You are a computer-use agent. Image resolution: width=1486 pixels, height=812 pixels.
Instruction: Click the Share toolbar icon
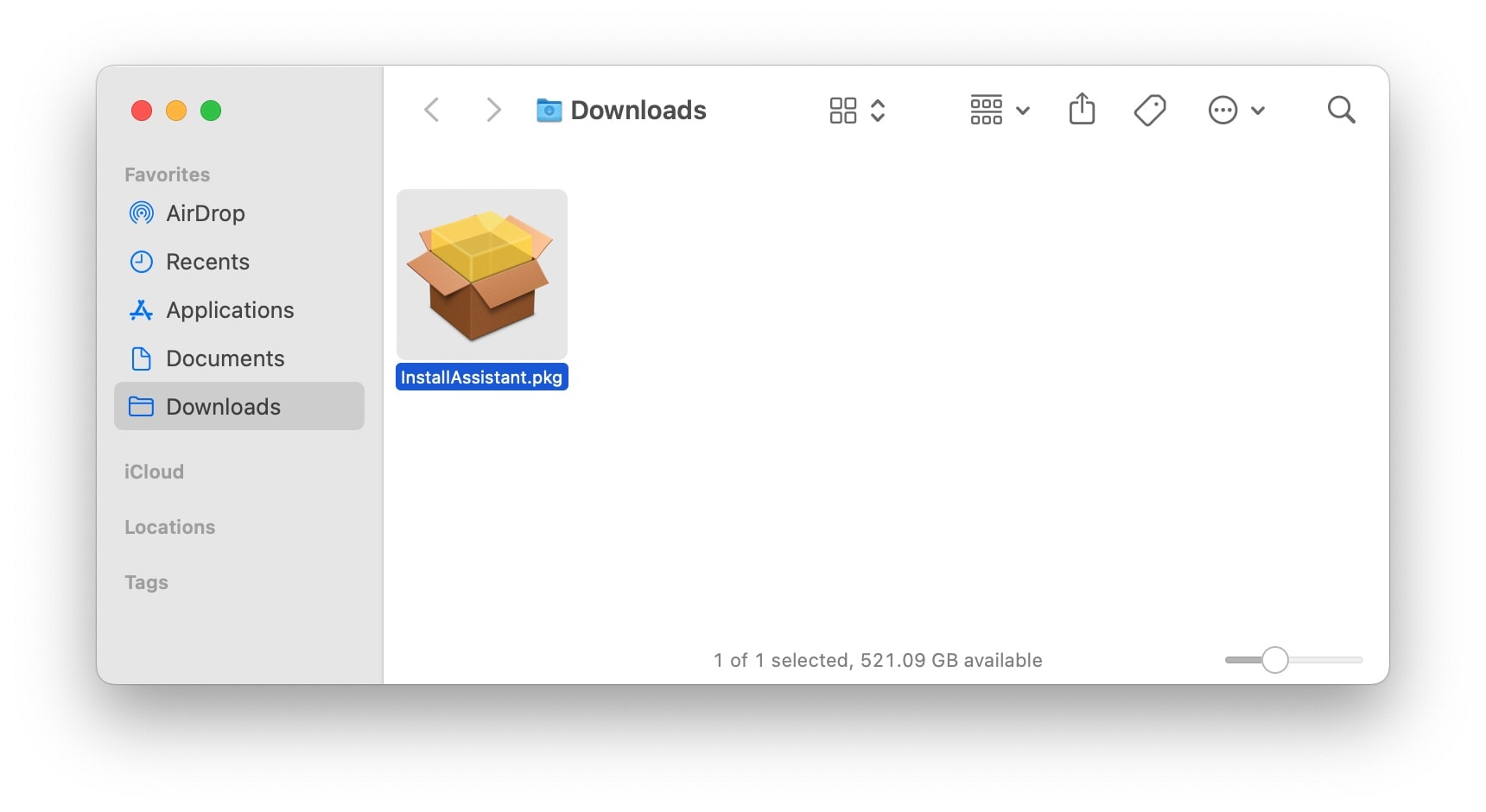(x=1082, y=110)
